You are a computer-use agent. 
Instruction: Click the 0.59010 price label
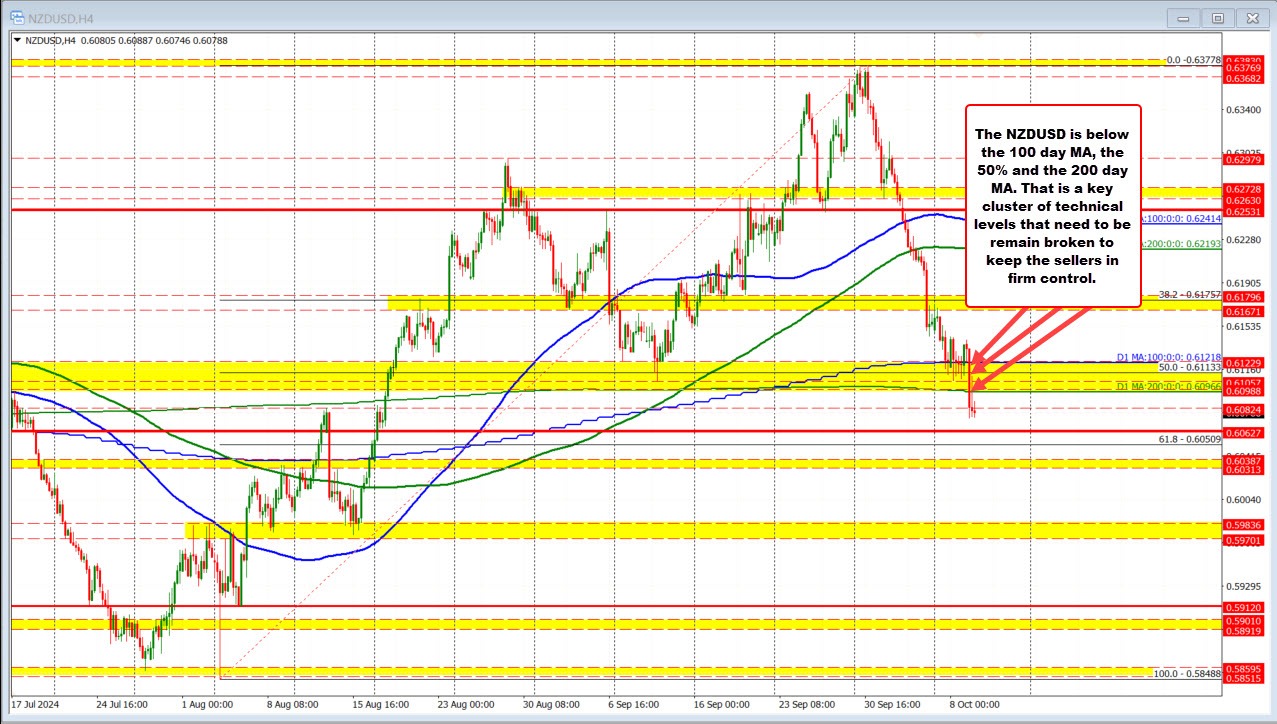(x=1243, y=621)
